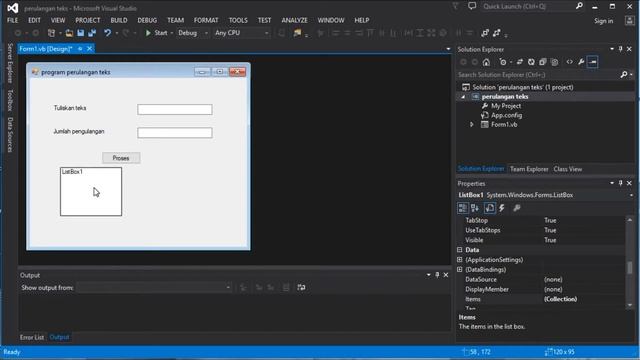640x360 pixels.
Task: Toggle Show All Files in Solution Explorer
Action: 554,62
